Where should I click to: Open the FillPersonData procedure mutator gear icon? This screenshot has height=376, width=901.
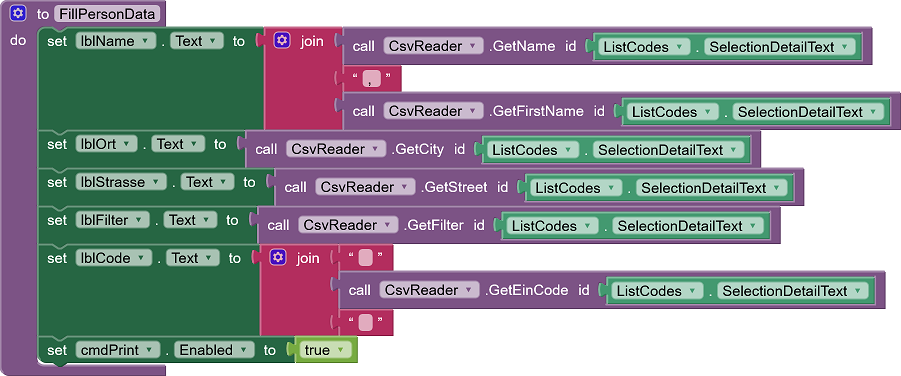(18, 13)
